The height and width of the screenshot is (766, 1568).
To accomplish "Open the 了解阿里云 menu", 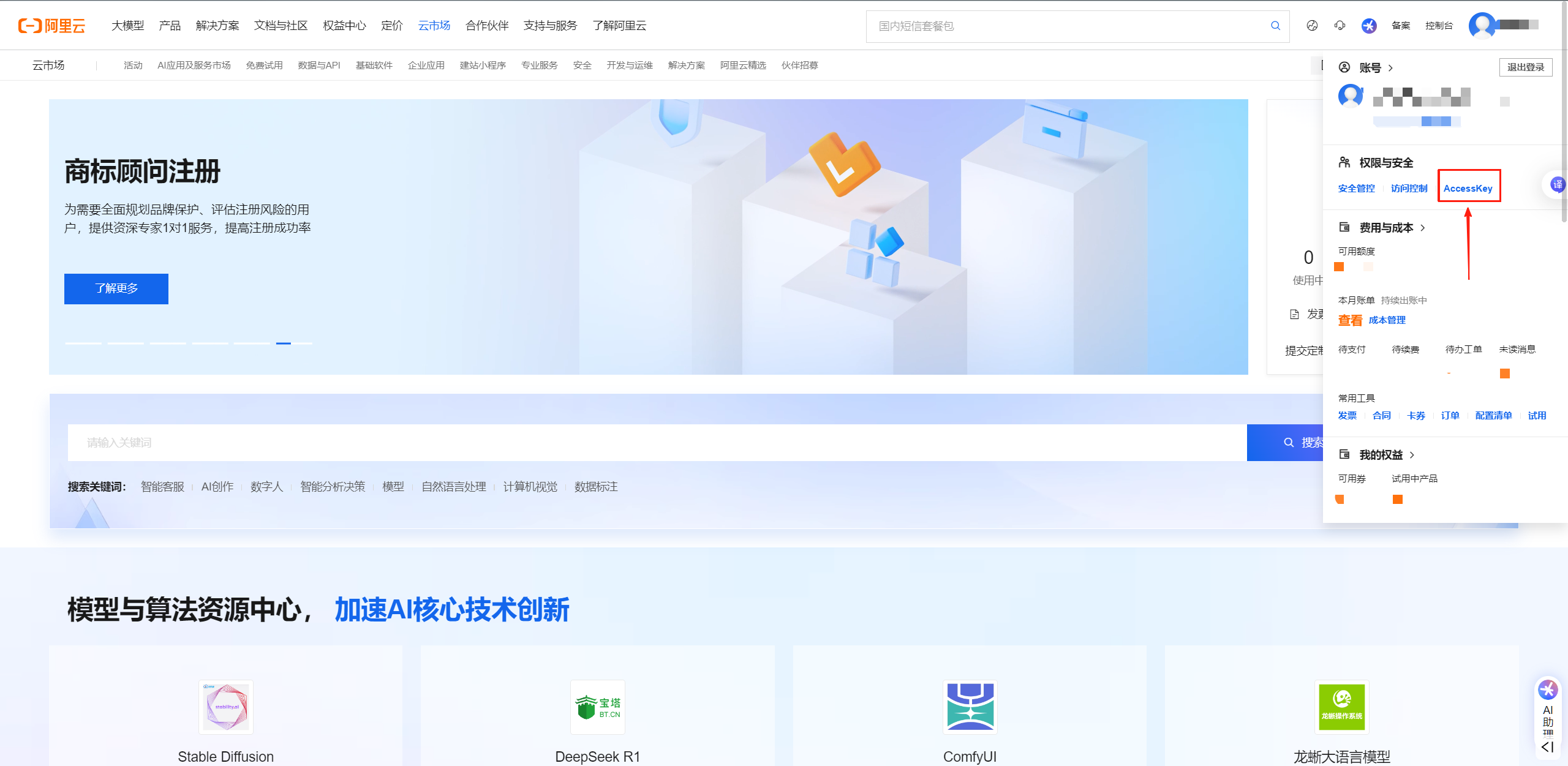I will coord(619,26).
